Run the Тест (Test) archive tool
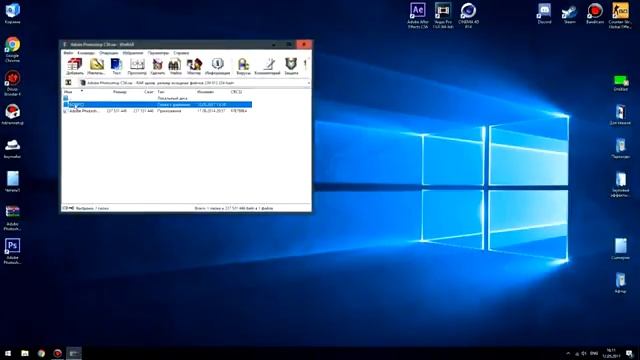Image resolution: width=640 pixels, height=360 pixels. [x=117, y=66]
